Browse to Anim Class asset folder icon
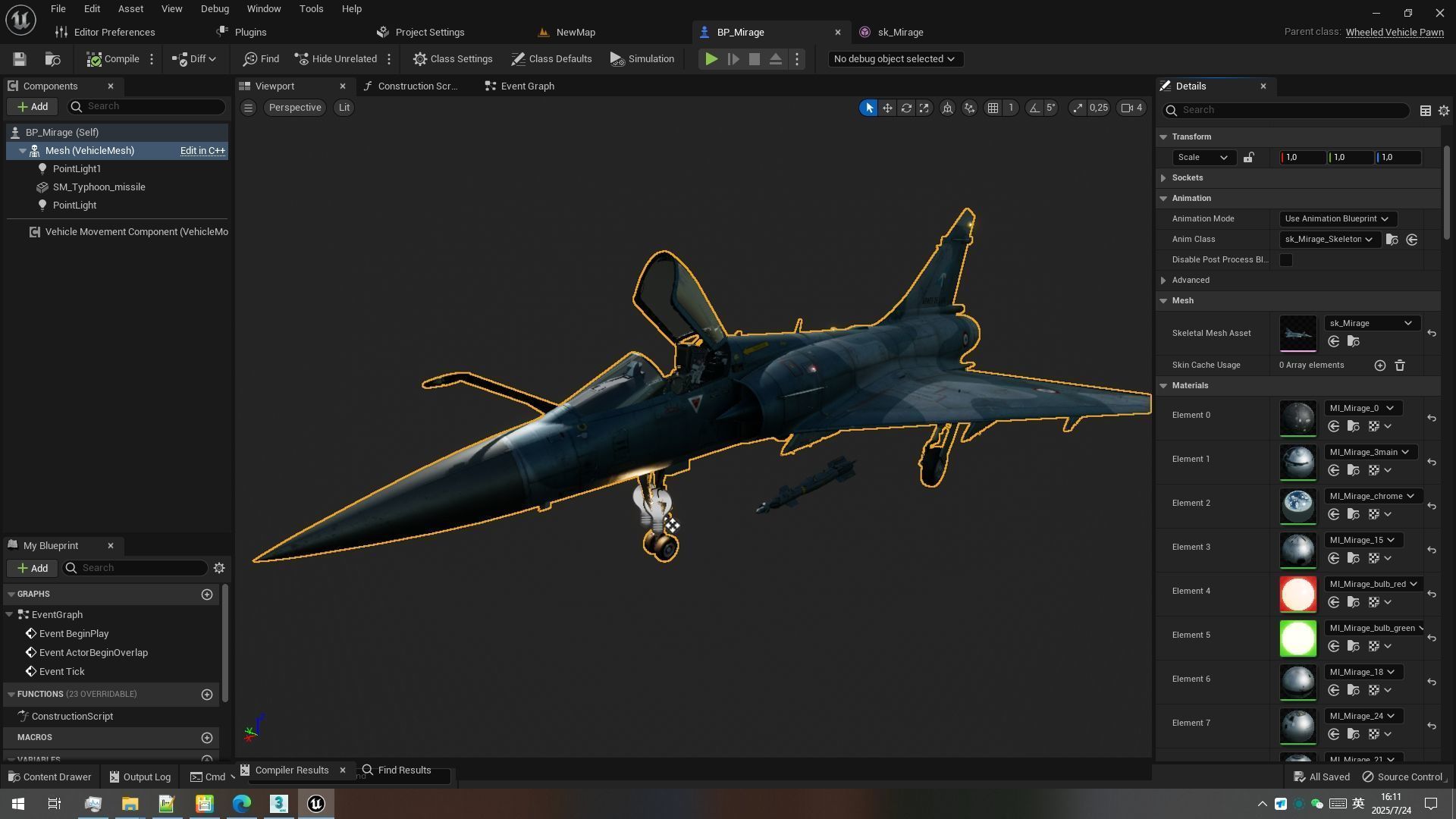 coord(1392,240)
